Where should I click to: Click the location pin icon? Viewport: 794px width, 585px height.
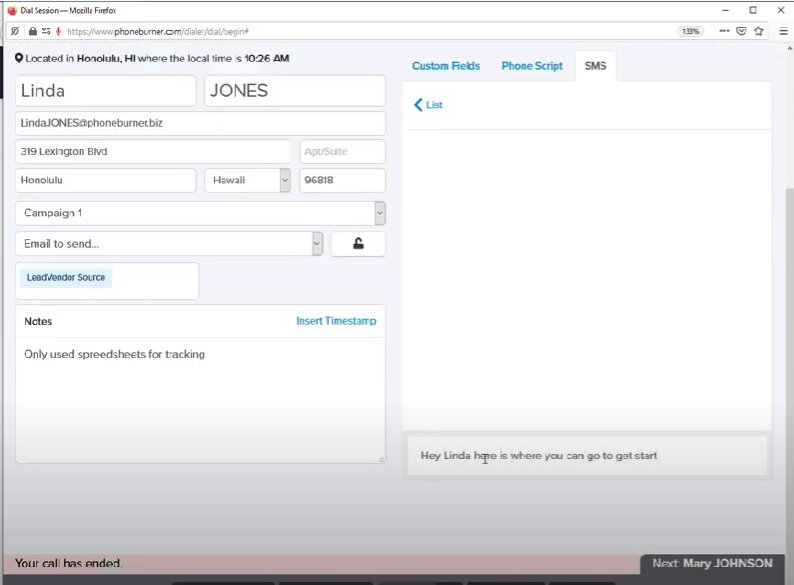[x=19, y=58]
